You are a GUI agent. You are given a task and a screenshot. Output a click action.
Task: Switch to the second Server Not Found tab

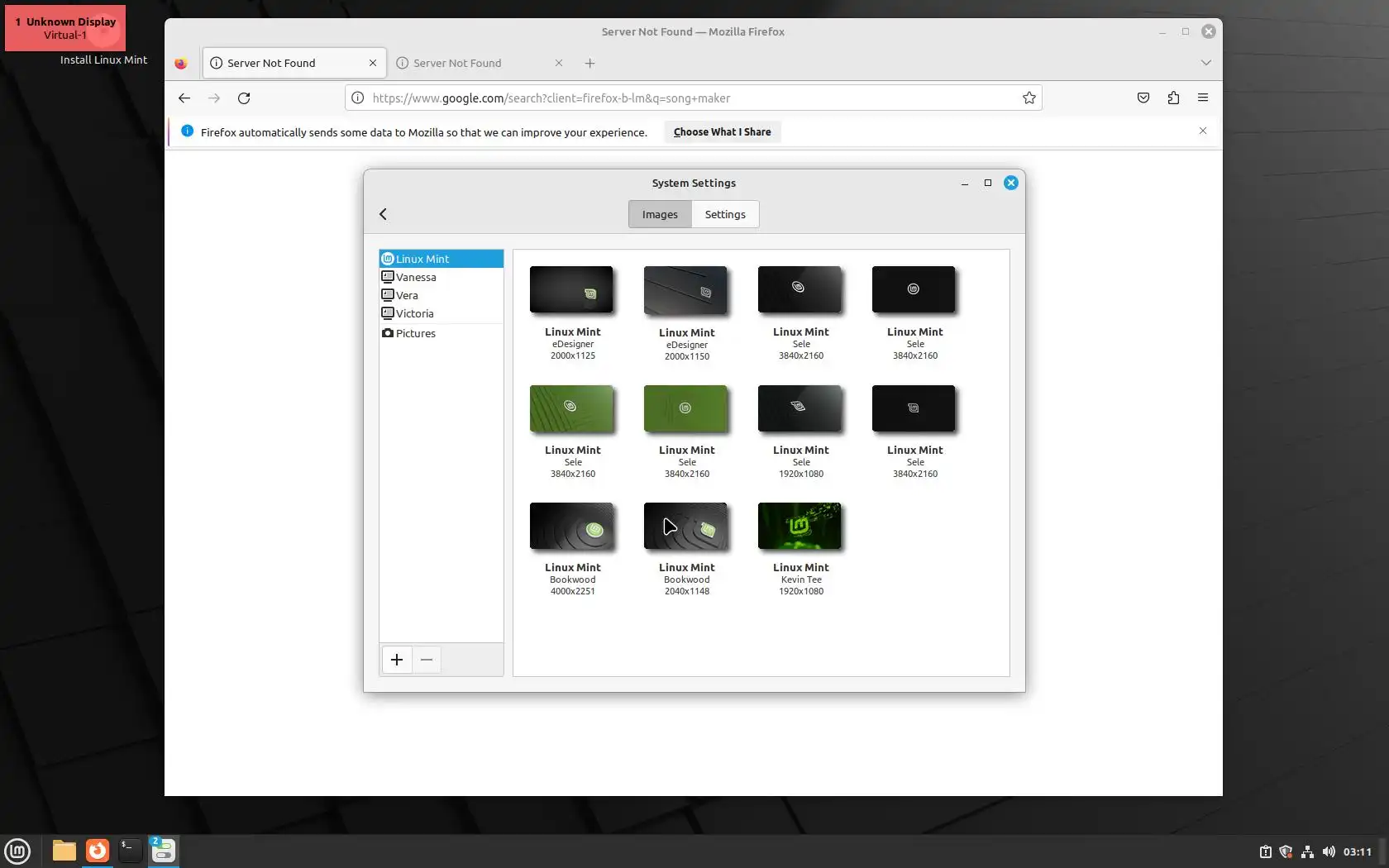(x=480, y=63)
